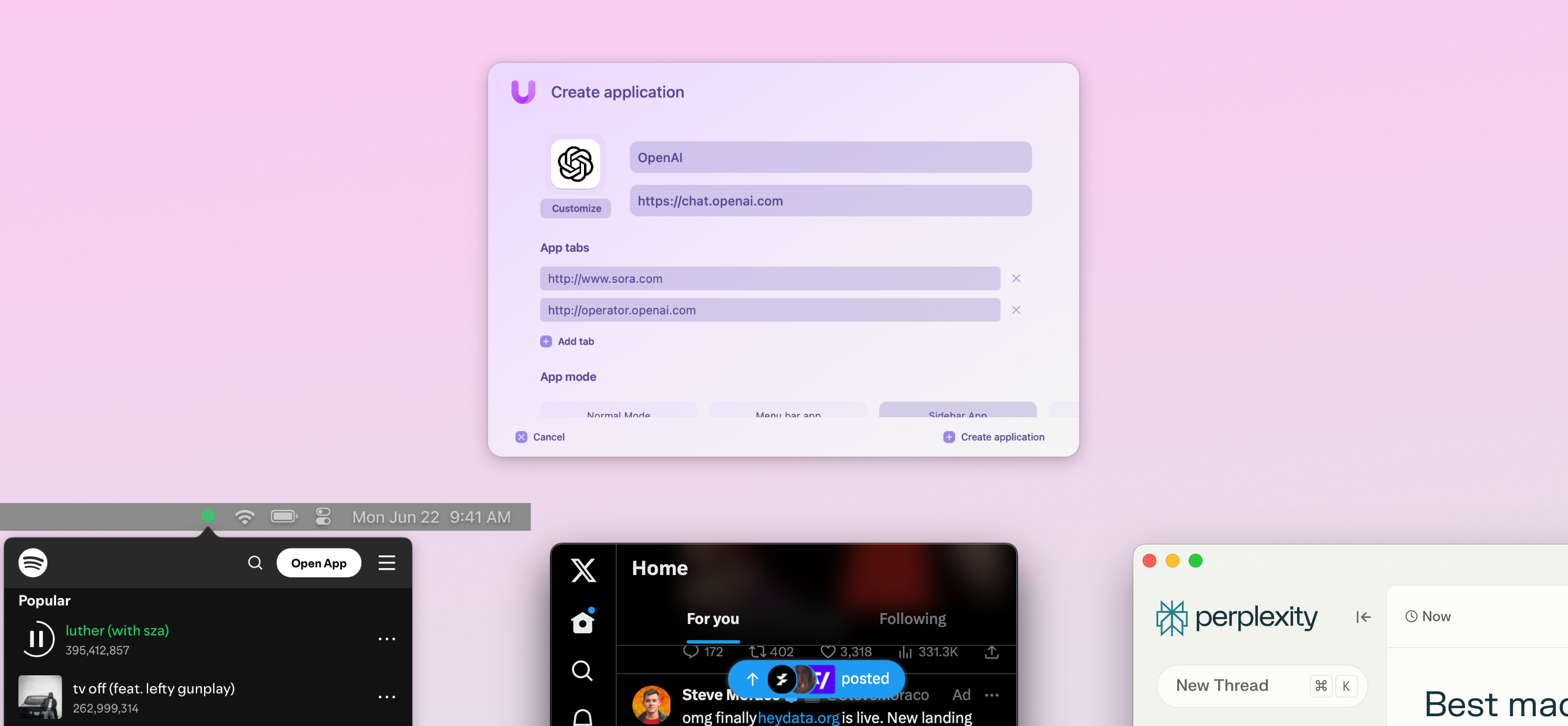Switch to For you tab
The image size is (1568, 726).
[x=713, y=619]
